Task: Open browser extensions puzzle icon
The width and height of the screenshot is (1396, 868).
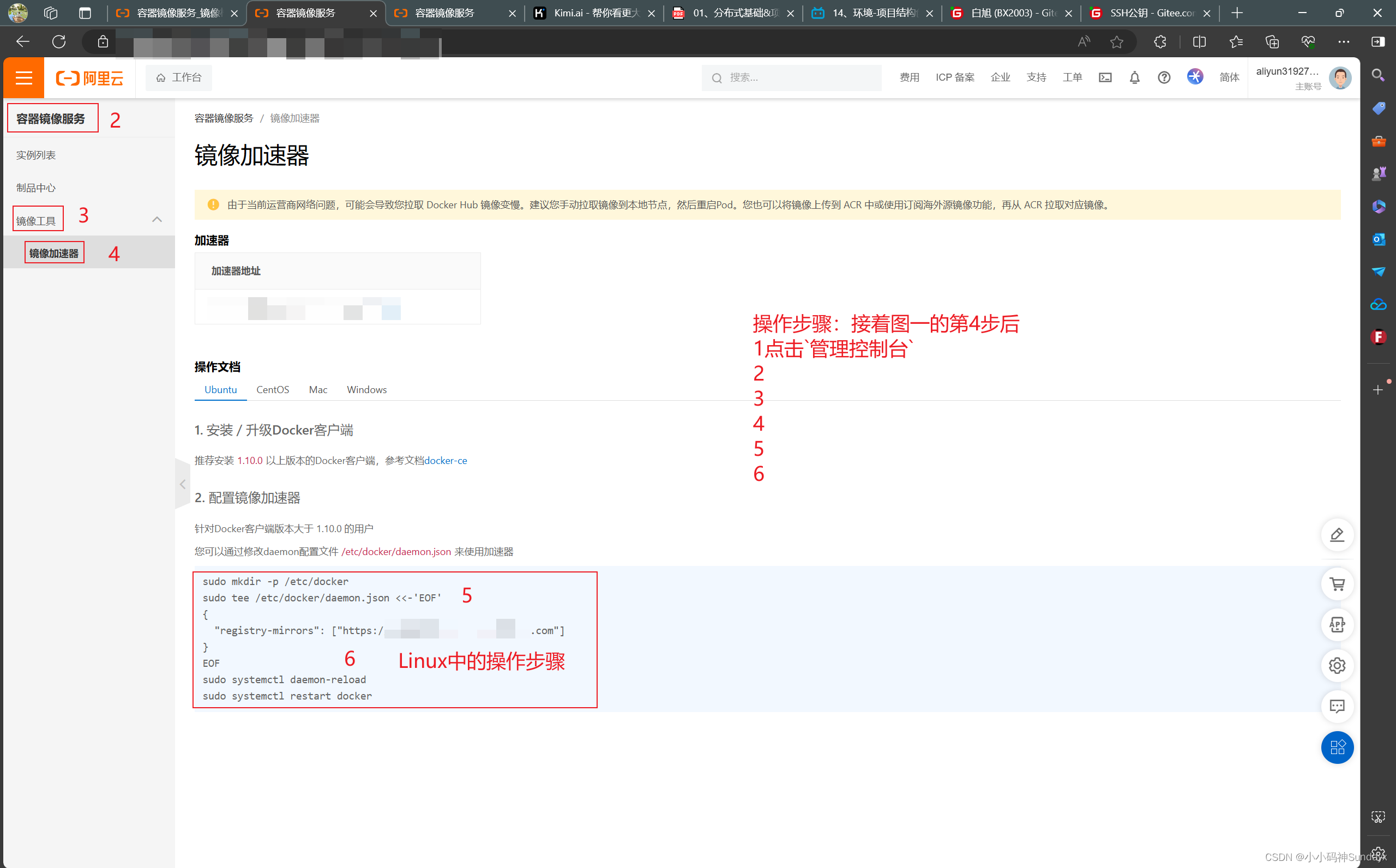Action: coord(1160,41)
